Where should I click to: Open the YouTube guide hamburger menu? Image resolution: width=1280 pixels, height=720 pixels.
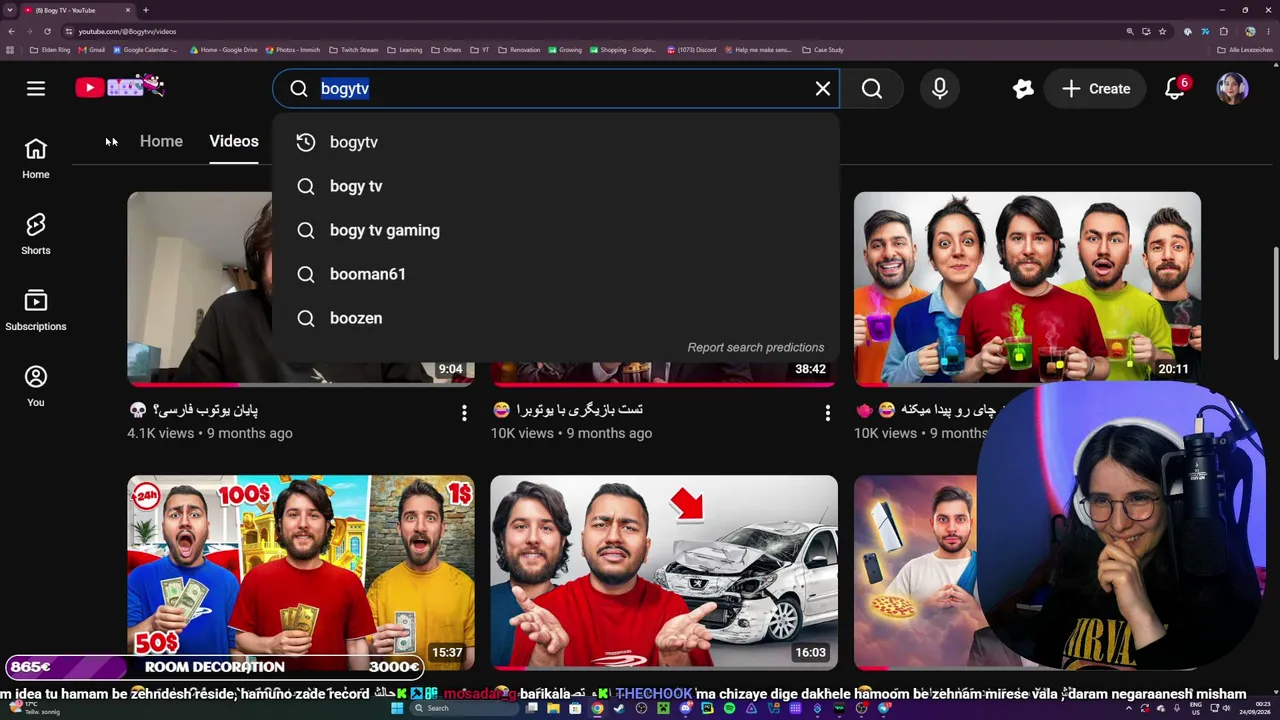click(36, 89)
